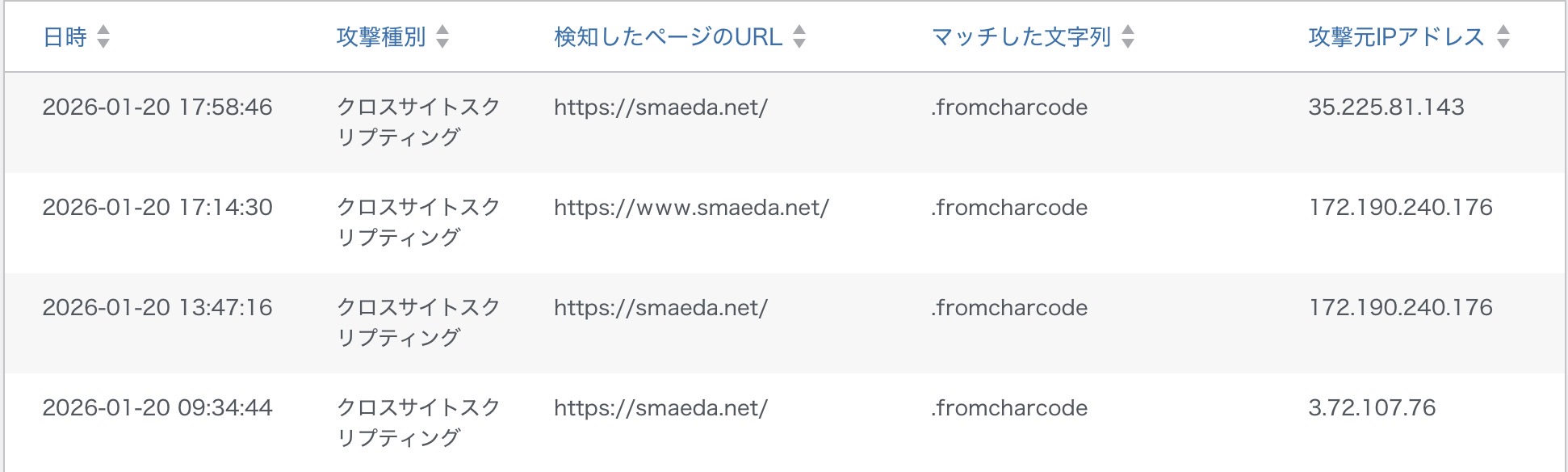
Task: Click the https://www.smaeda.net/ URL cell
Action: point(691,208)
